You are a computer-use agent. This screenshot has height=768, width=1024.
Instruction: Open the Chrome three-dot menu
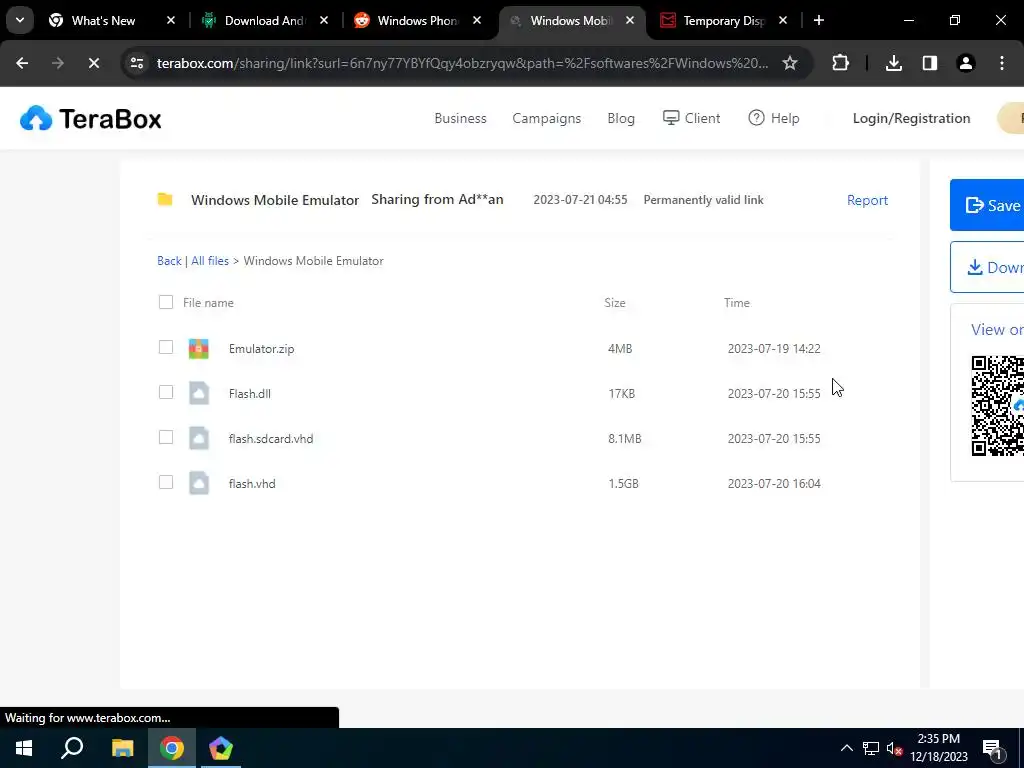1002,63
